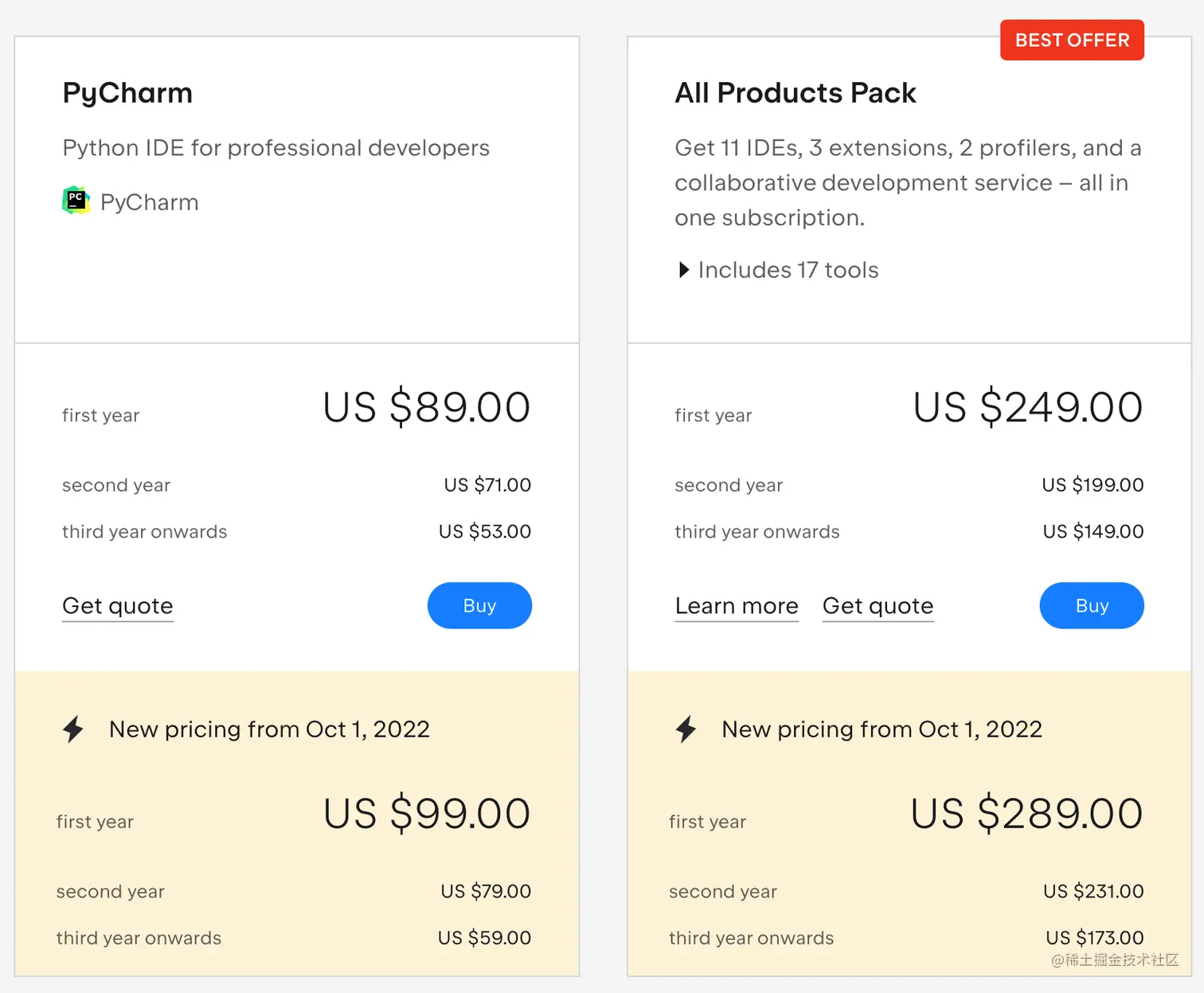Open Learn more for All Products Pack
1204x993 pixels.
click(737, 606)
